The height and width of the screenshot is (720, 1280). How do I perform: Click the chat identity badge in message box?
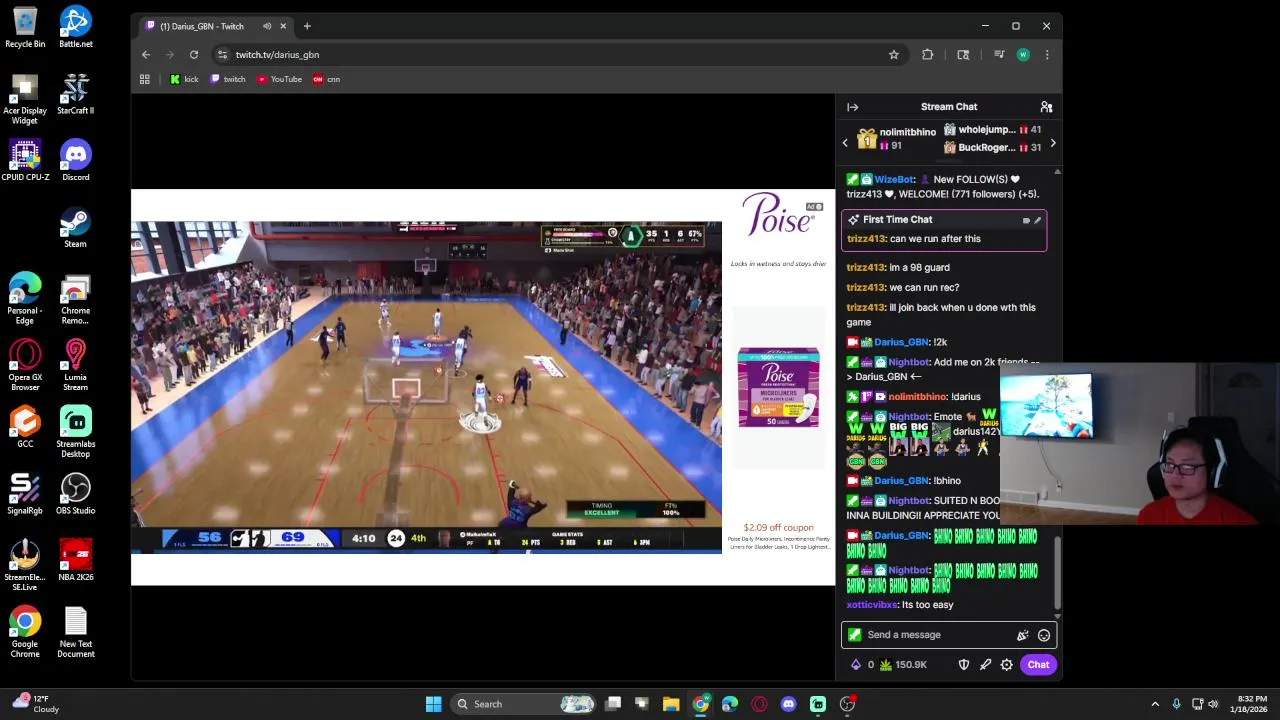(854, 635)
